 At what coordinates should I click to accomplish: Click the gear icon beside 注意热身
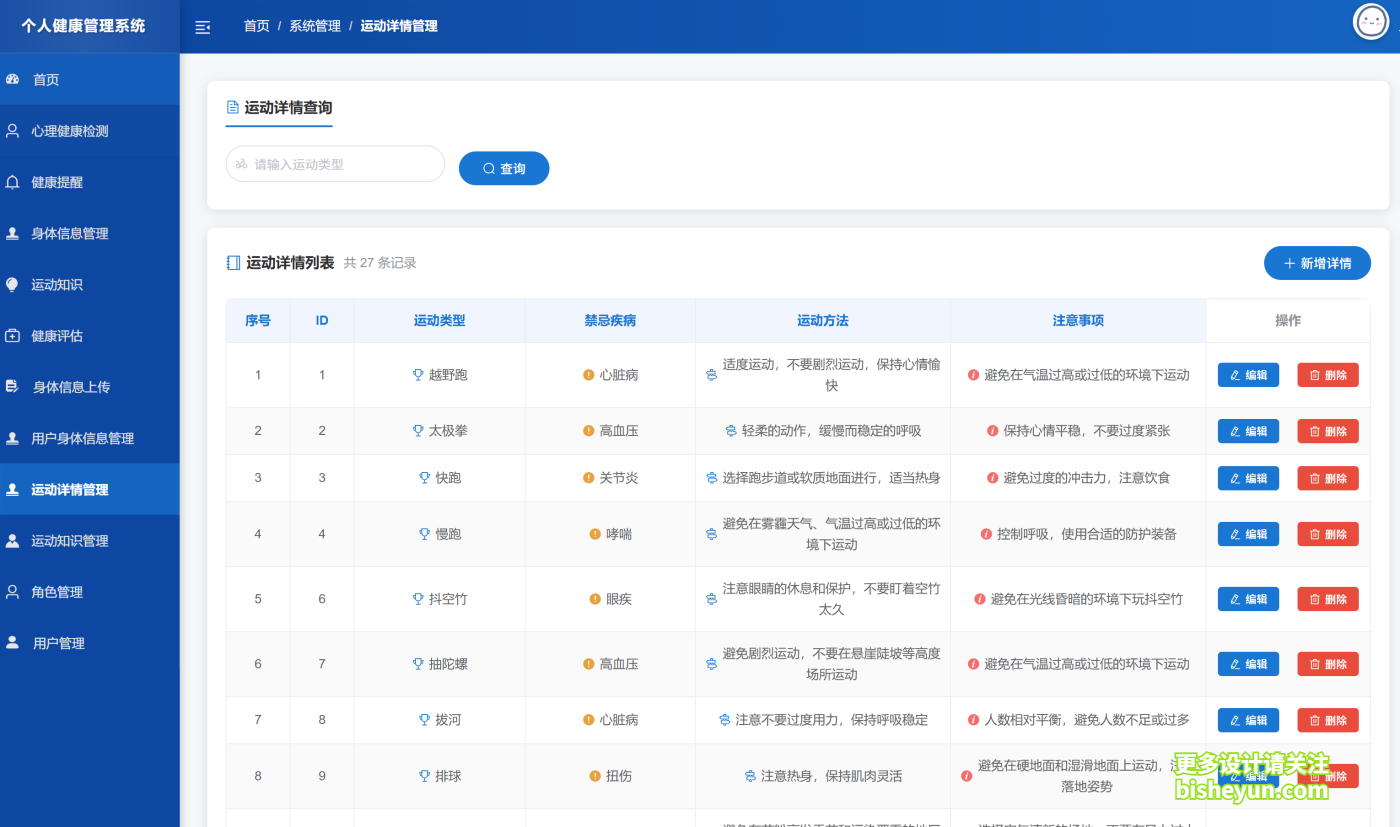click(x=750, y=776)
